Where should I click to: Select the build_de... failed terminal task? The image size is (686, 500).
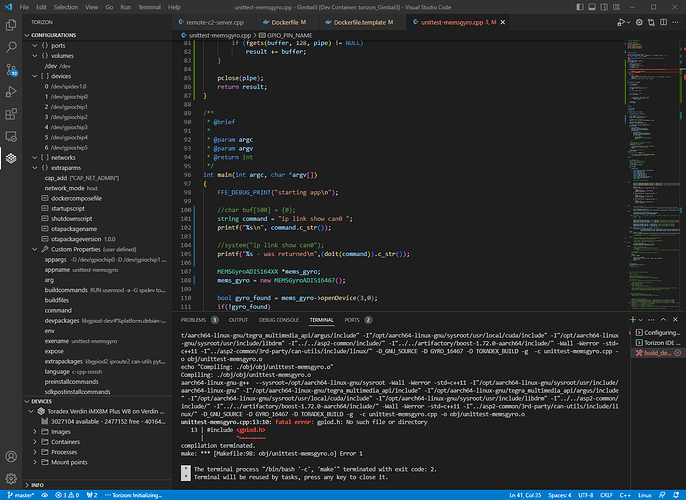[x=658, y=353]
